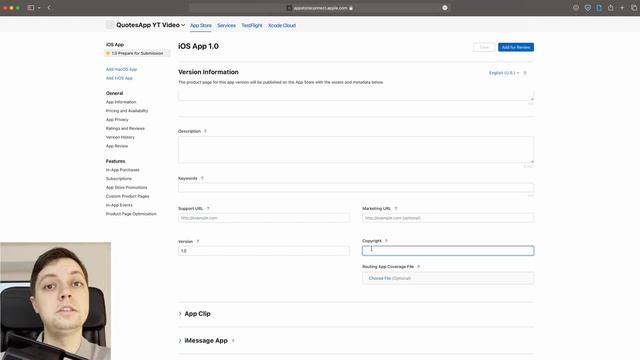Open a new tab with plus icon
Viewport: 640px width, 360px height.
622,7
